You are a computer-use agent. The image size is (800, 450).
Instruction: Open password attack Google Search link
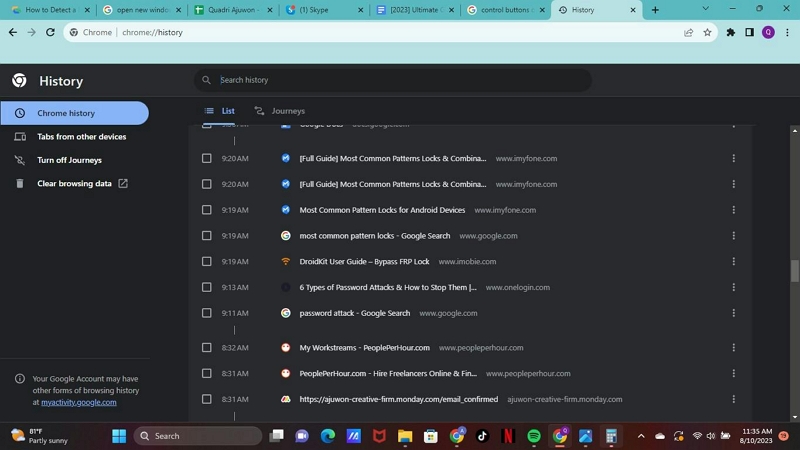355,313
